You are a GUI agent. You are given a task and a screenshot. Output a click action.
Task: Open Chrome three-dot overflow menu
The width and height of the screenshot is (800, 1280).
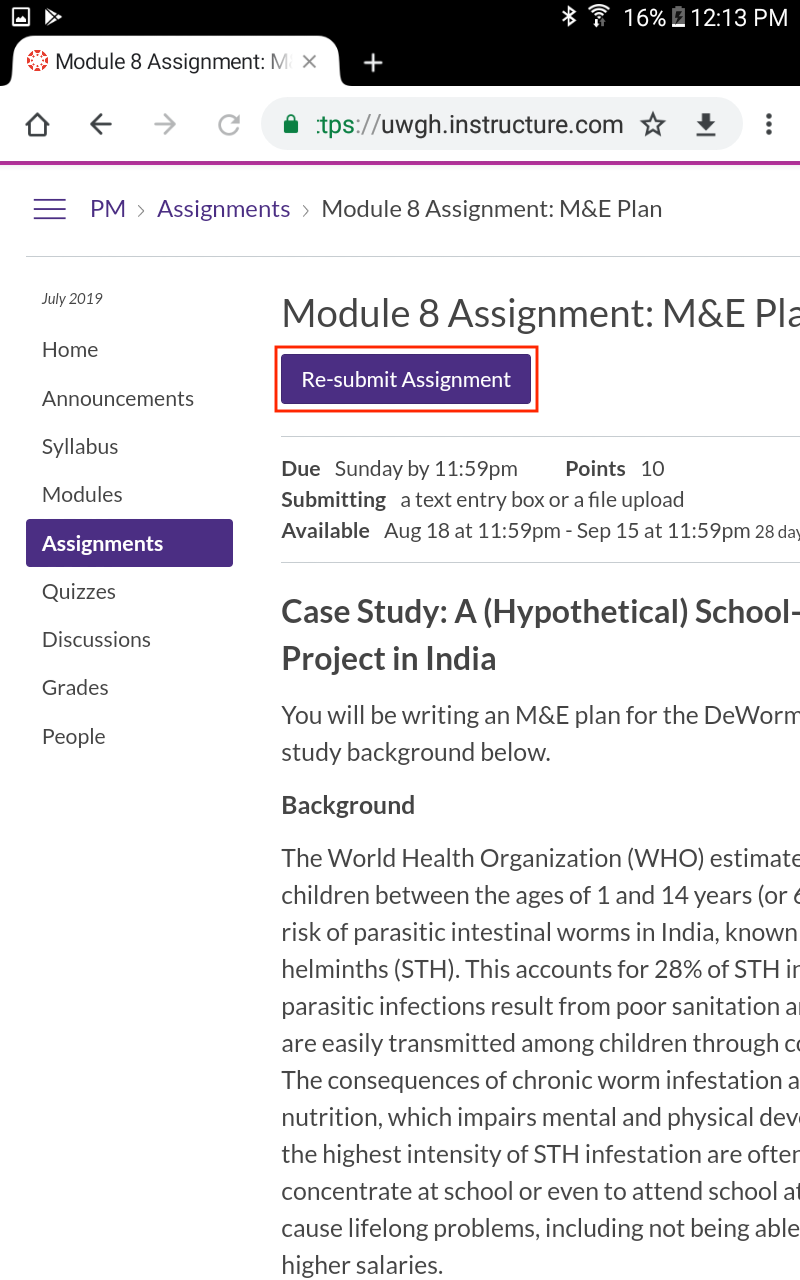769,124
